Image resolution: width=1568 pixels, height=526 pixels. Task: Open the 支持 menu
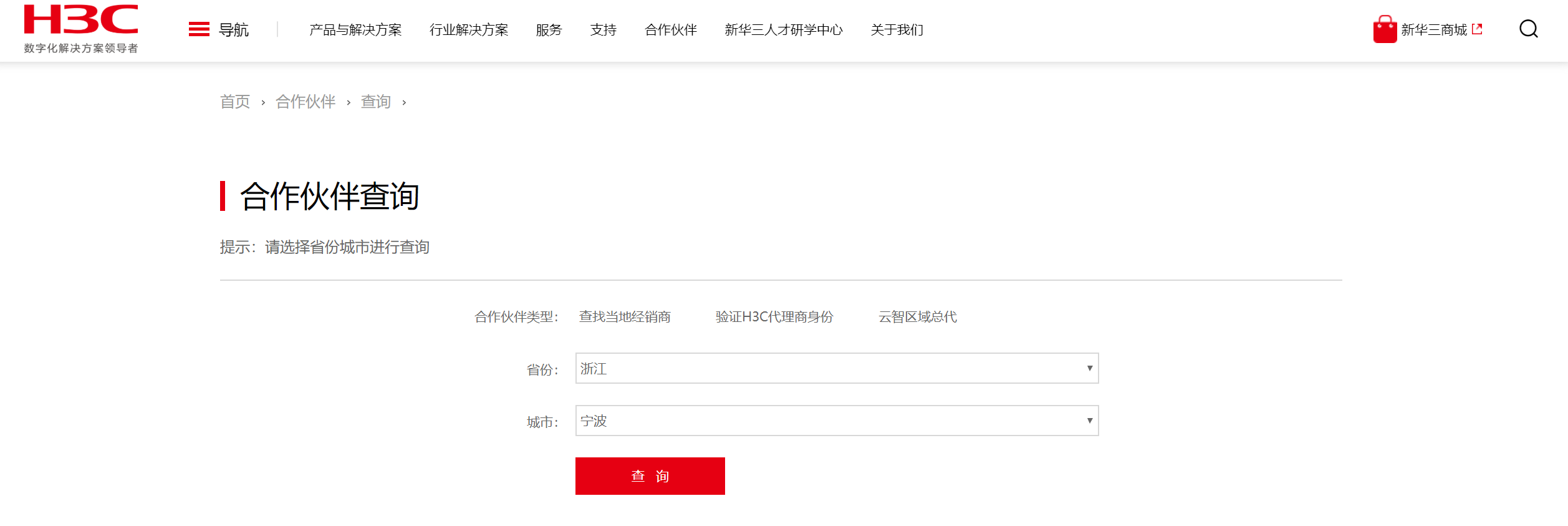click(604, 30)
